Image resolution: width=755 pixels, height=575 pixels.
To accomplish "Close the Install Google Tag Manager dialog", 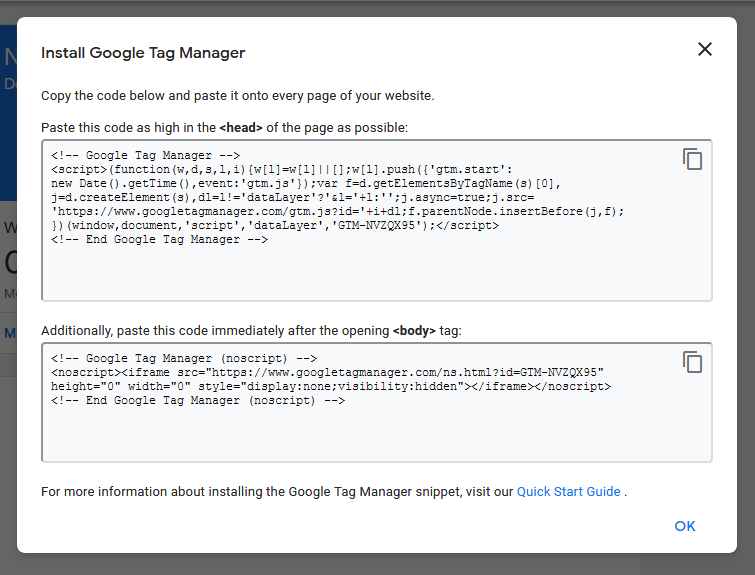I will pyautogui.click(x=704, y=49).
